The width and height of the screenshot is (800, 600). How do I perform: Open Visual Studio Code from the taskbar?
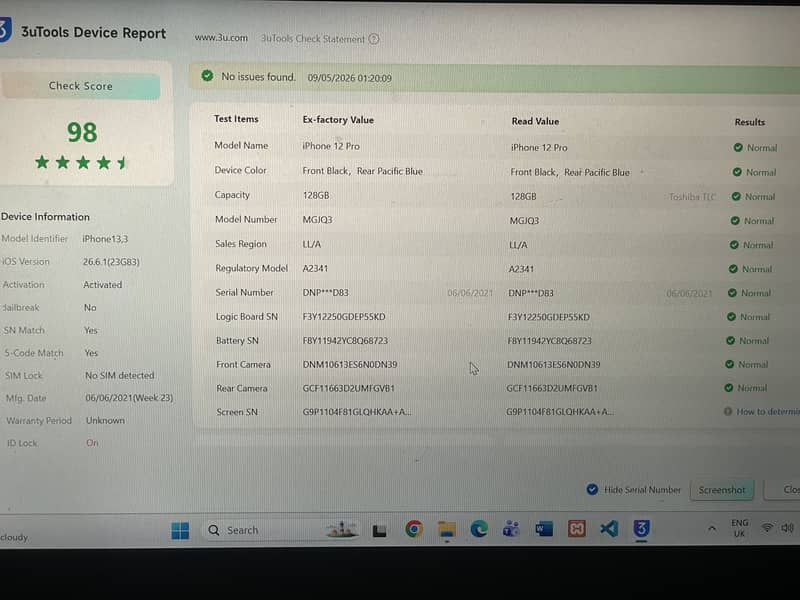pos(609,529)
